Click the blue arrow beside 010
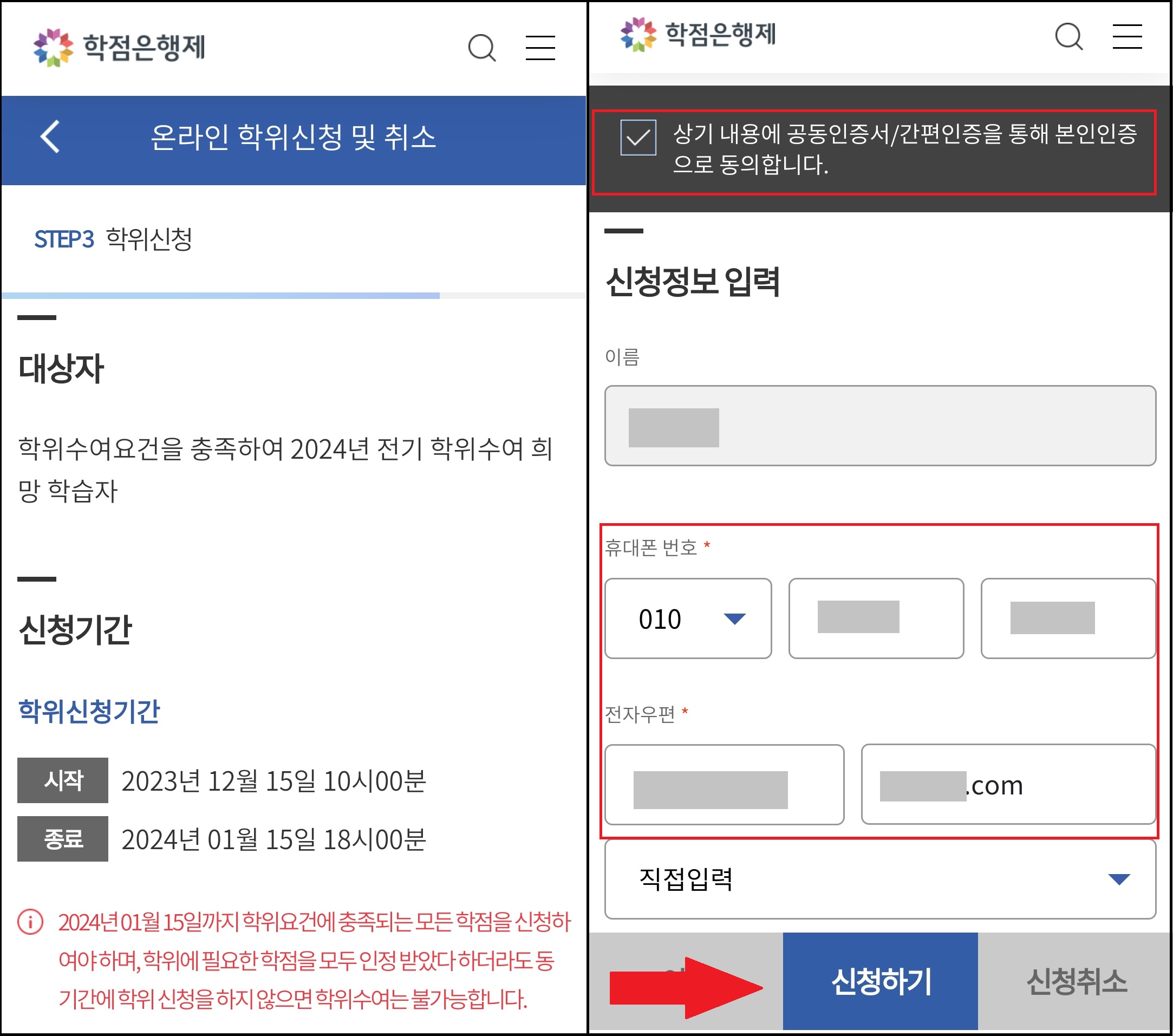Screen dimensions: 1173x1036 [734, 618]
